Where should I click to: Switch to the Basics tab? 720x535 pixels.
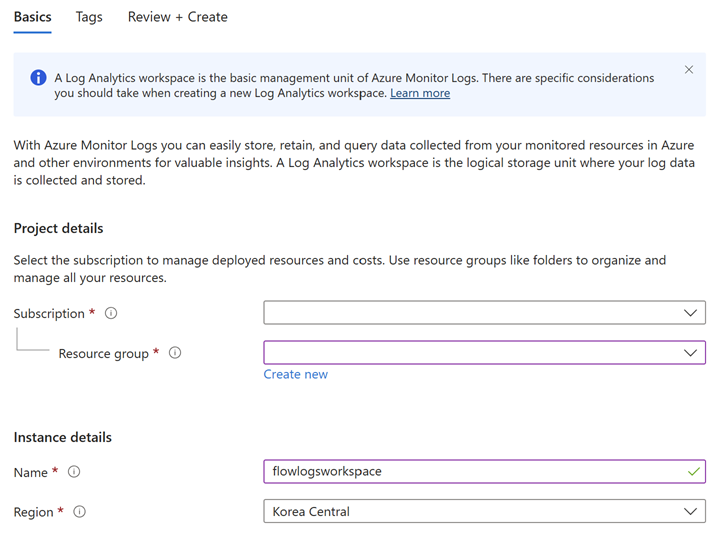33,17
